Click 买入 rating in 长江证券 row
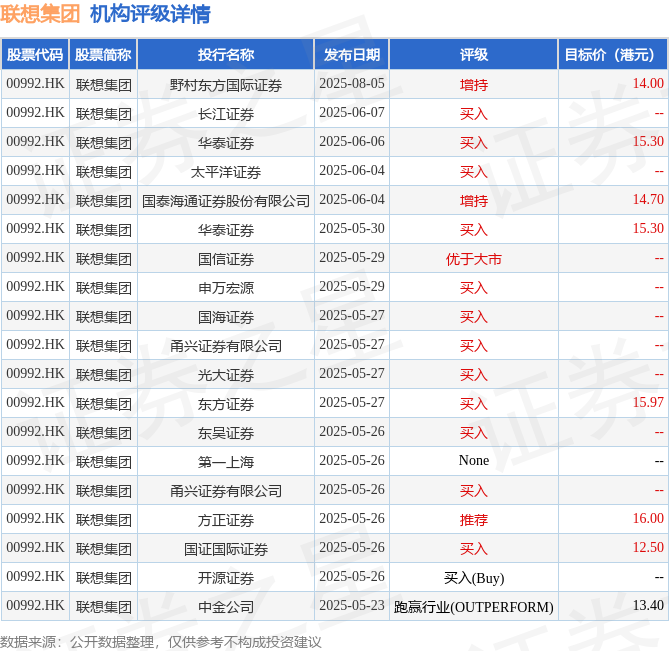669x651 pixels. 474,113
